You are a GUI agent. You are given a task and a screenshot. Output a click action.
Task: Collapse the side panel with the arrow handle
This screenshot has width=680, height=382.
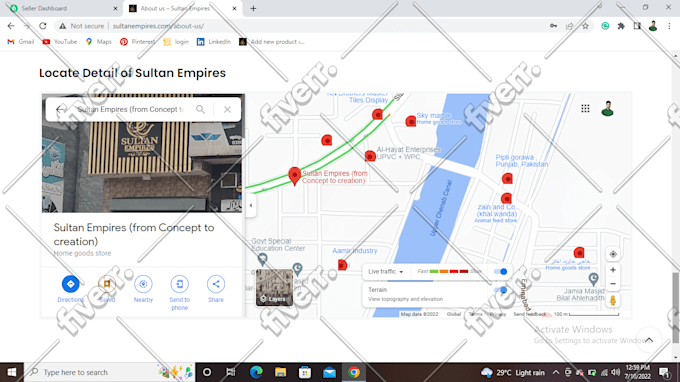pyautogui.click(x=251, y=206)
